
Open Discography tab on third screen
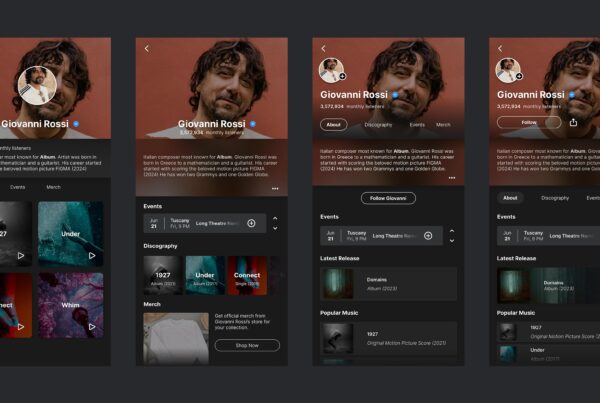[x=378, y=125]
